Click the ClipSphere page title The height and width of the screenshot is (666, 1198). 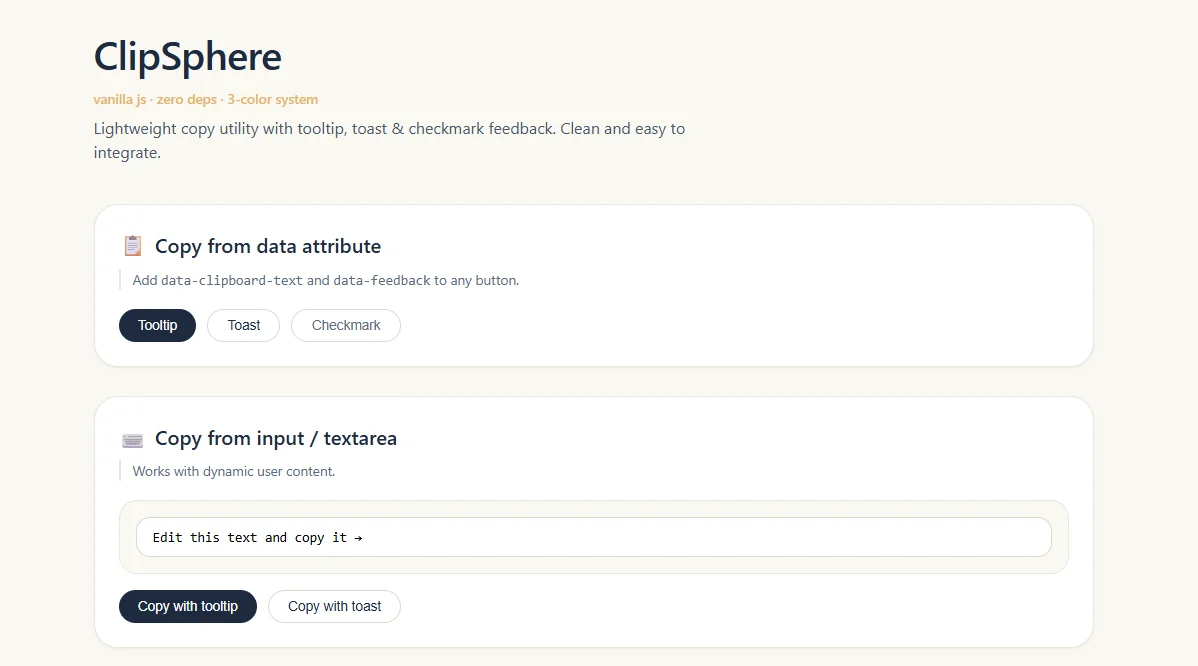pos(188,57)
